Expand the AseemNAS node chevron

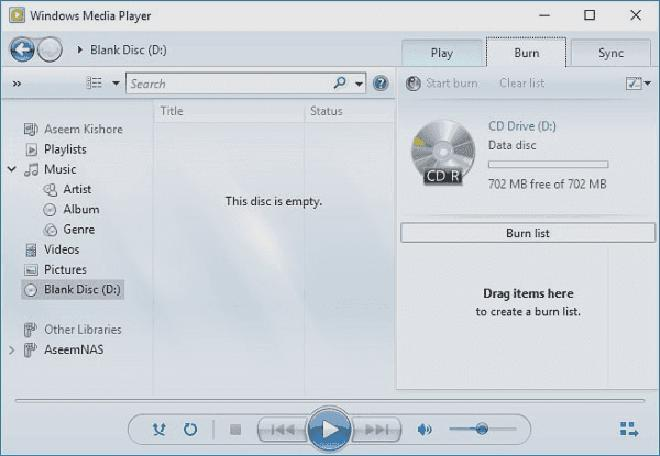point(11,349)
